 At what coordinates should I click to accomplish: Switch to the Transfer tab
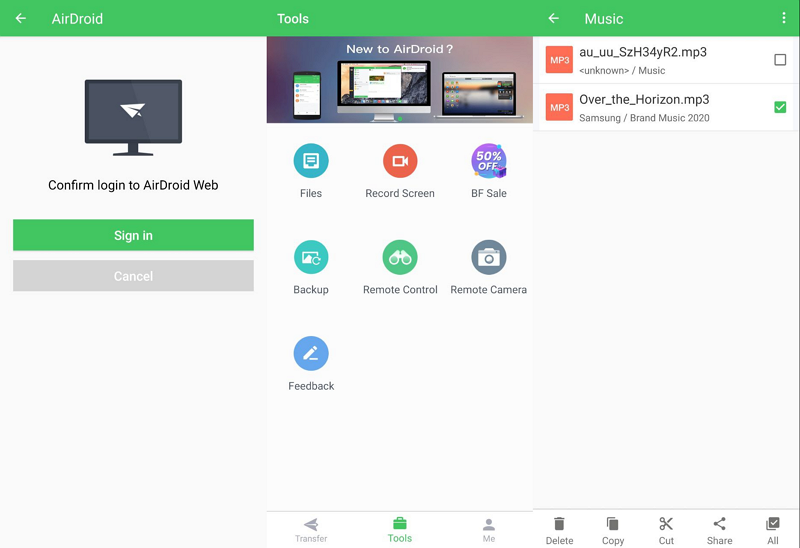311,529
